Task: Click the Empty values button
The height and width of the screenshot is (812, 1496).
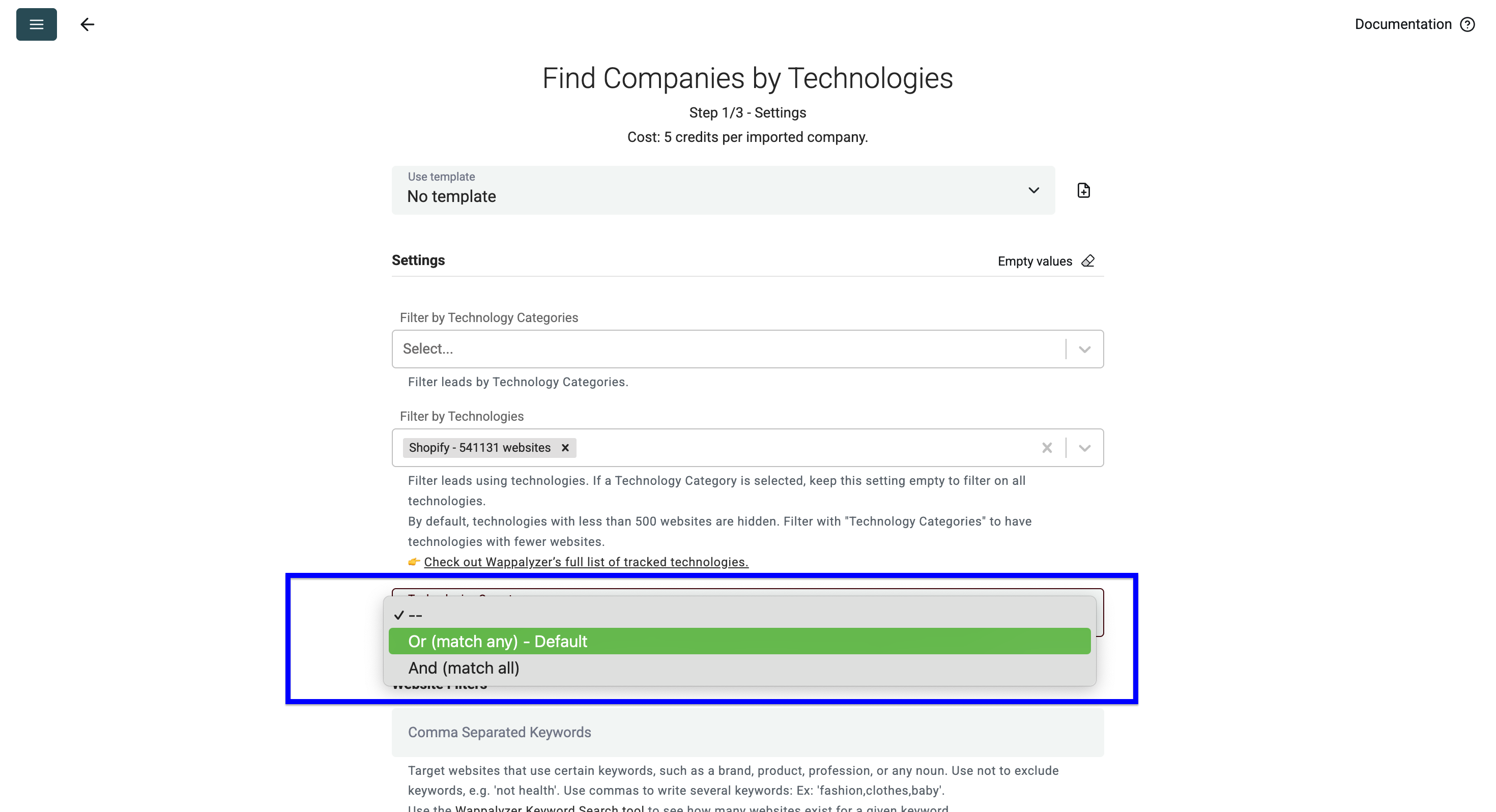Action: click(1034, 262)
